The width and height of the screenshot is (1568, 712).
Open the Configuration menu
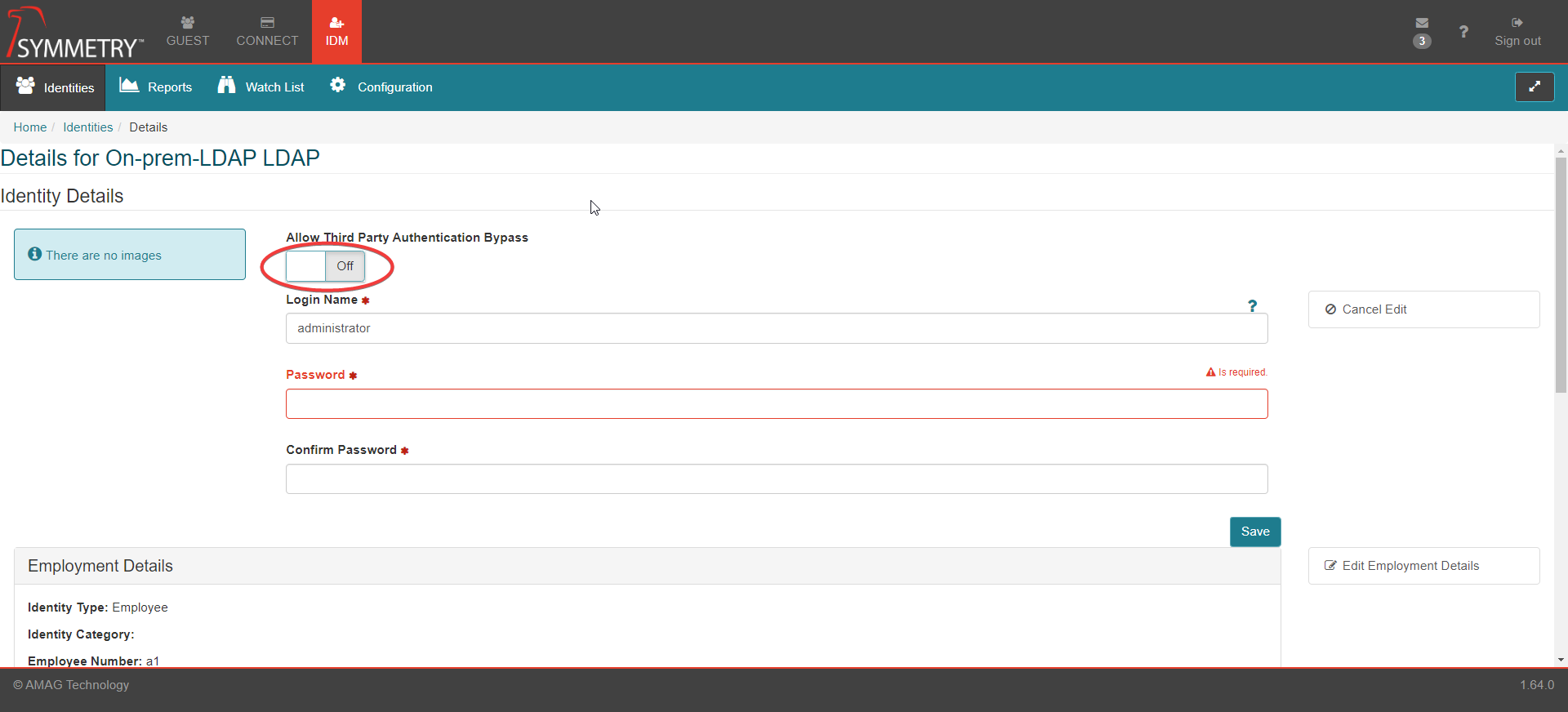pyautogui.click(x=381, y=87)
